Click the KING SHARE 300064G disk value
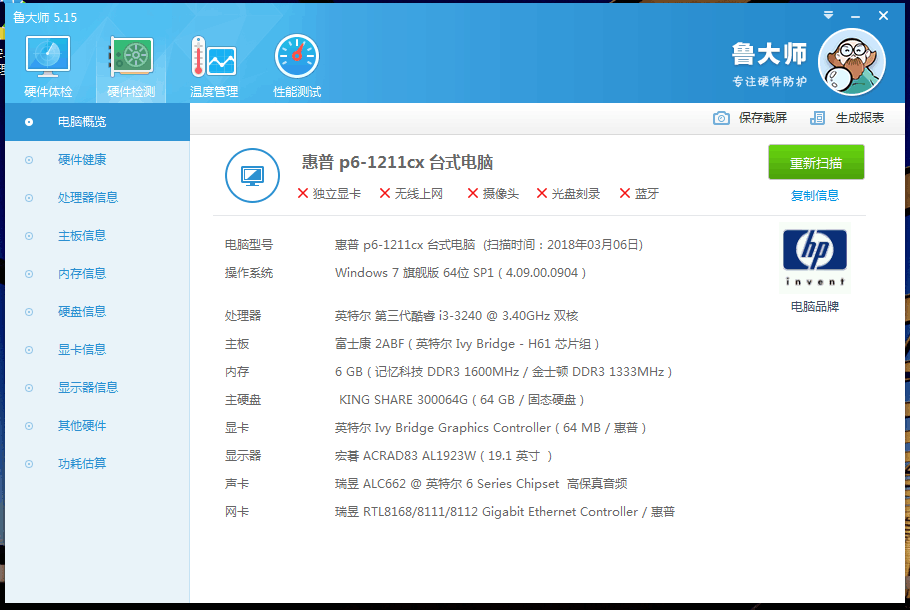The height and width of the screenshot is (610, 910). click(x=461, y=400)
